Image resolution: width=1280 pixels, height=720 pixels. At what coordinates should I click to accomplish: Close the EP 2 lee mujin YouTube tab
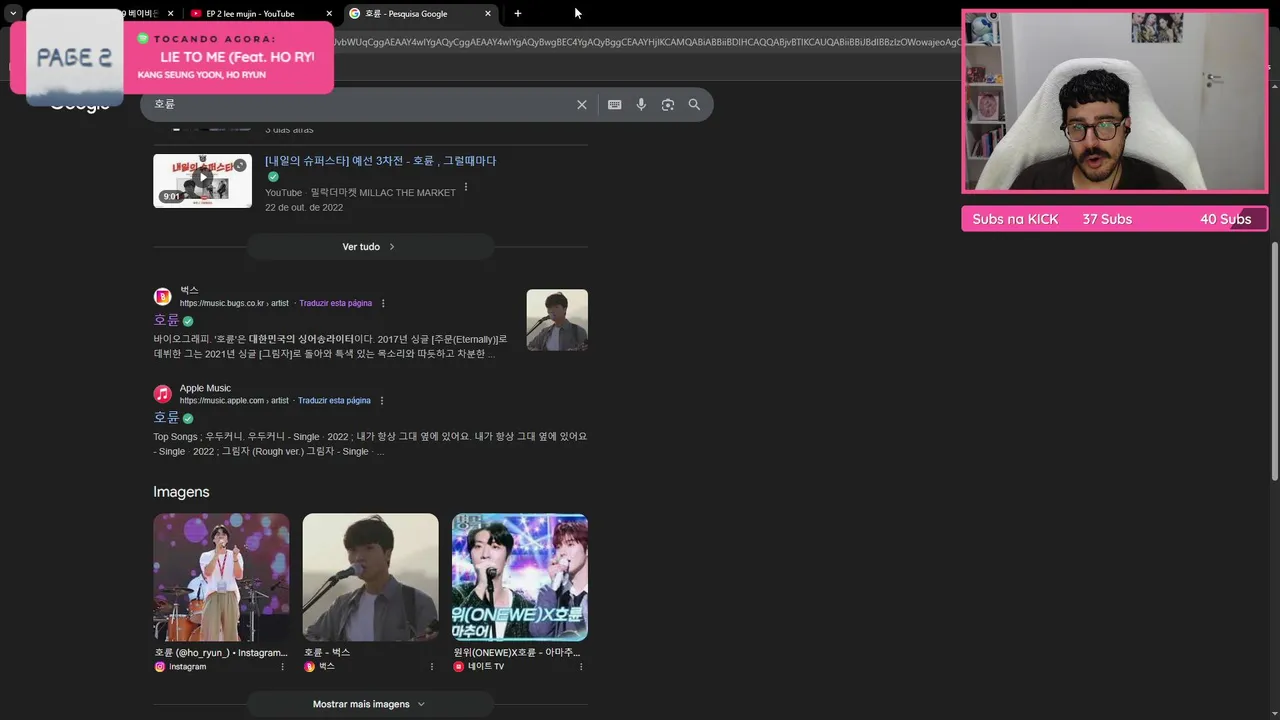point(329,13)
